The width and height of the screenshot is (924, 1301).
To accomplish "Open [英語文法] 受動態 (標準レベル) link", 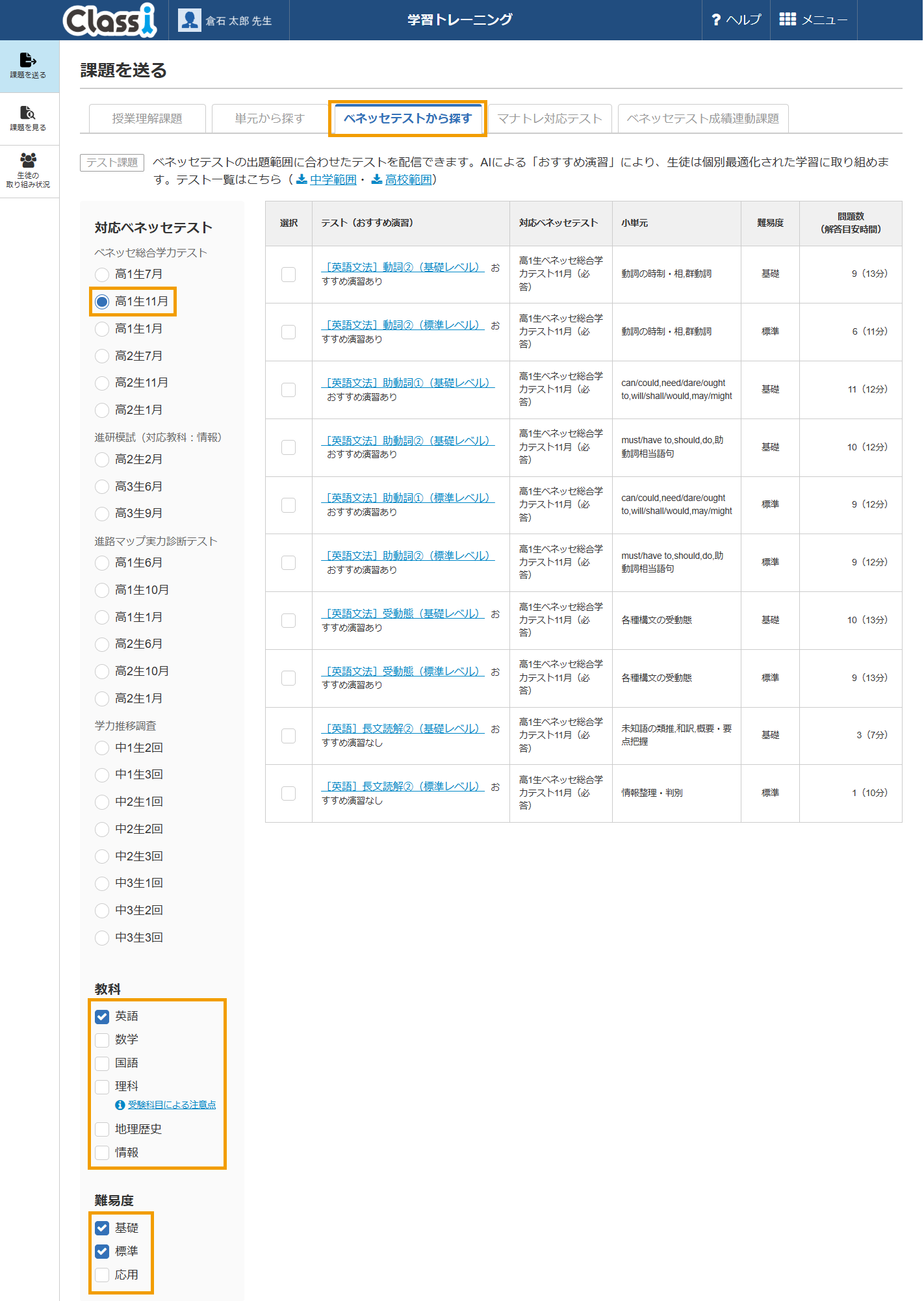I will point(403,671).
